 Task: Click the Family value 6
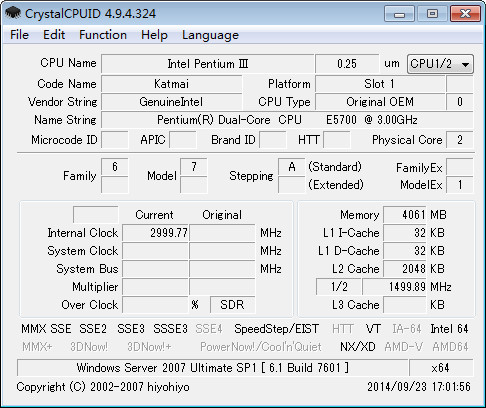pyautogui.click(x=115, y=167)
